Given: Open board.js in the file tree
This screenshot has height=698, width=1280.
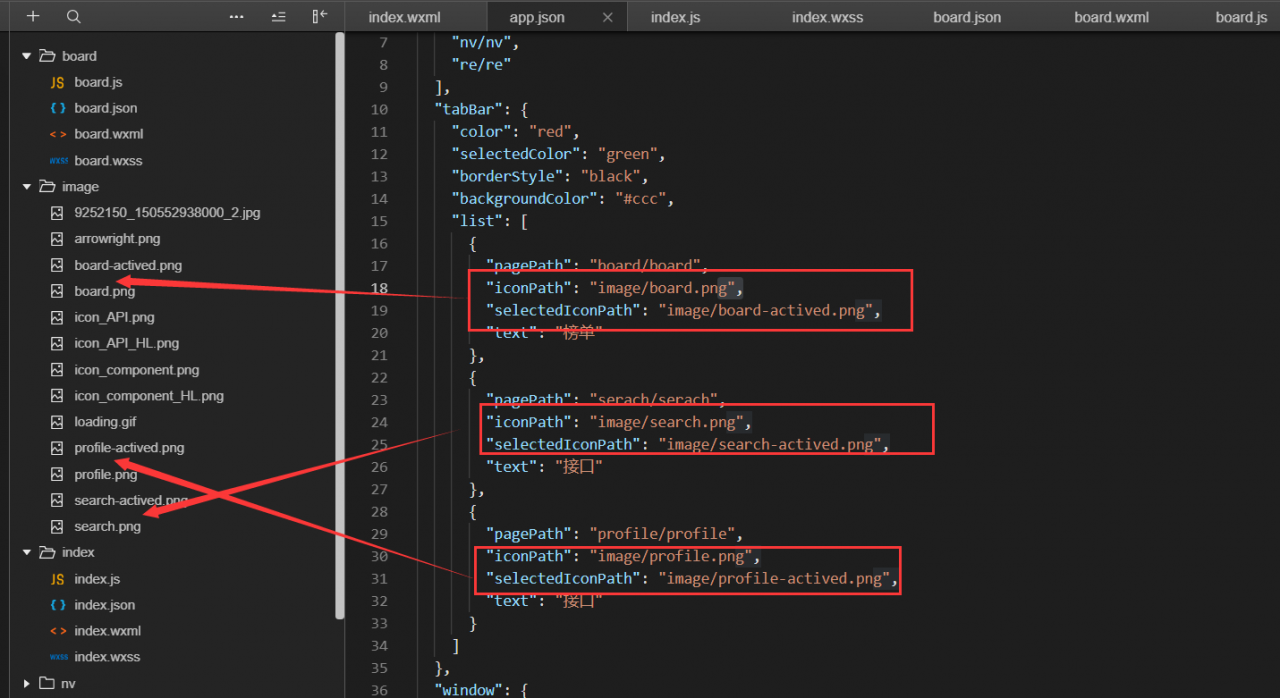Looking at the screenshot, I should [x=98, y=82].
